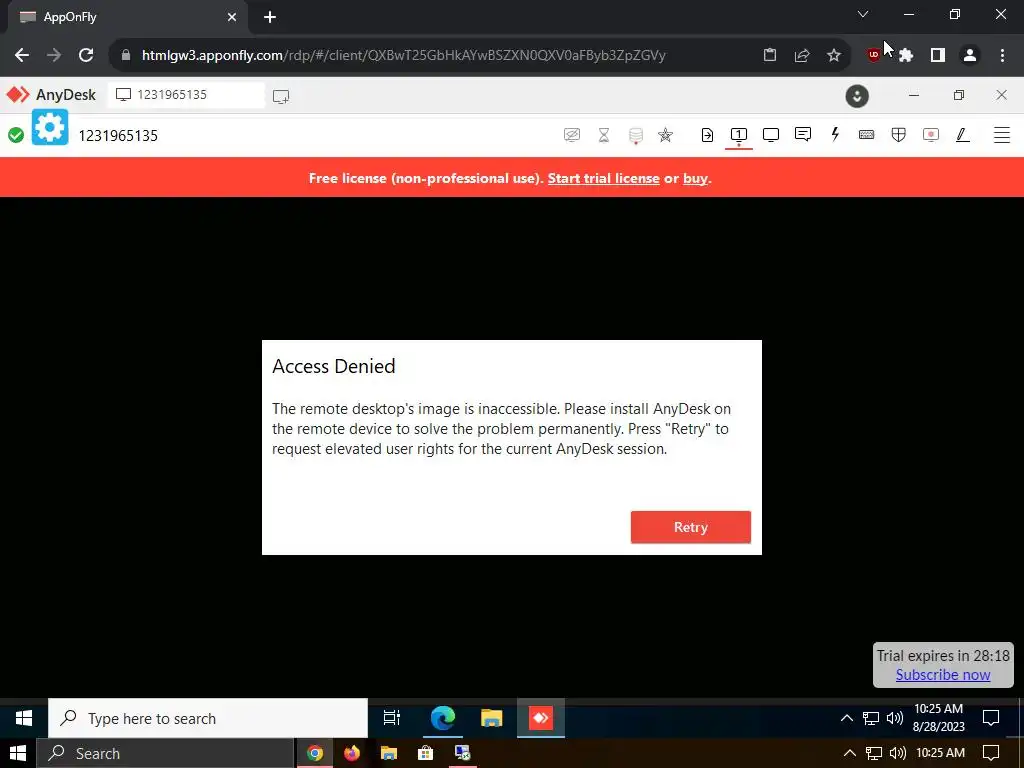The height and width of the screenshot is (768, 1024).
Task: Open remote notification center icon
Action: [x=991, y=718]
